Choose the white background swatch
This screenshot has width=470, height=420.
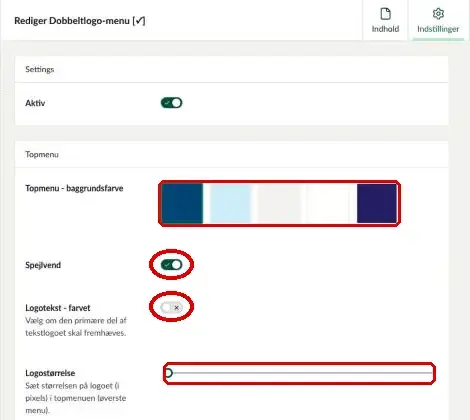point(328,203)
